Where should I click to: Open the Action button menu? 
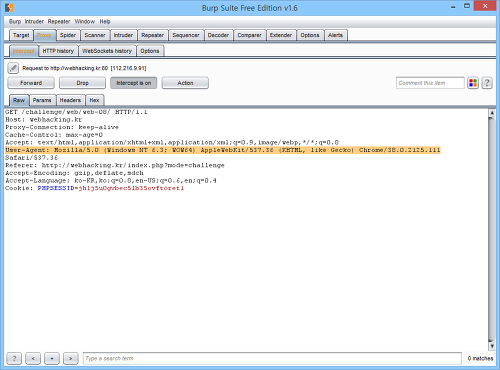click(185, 83)
